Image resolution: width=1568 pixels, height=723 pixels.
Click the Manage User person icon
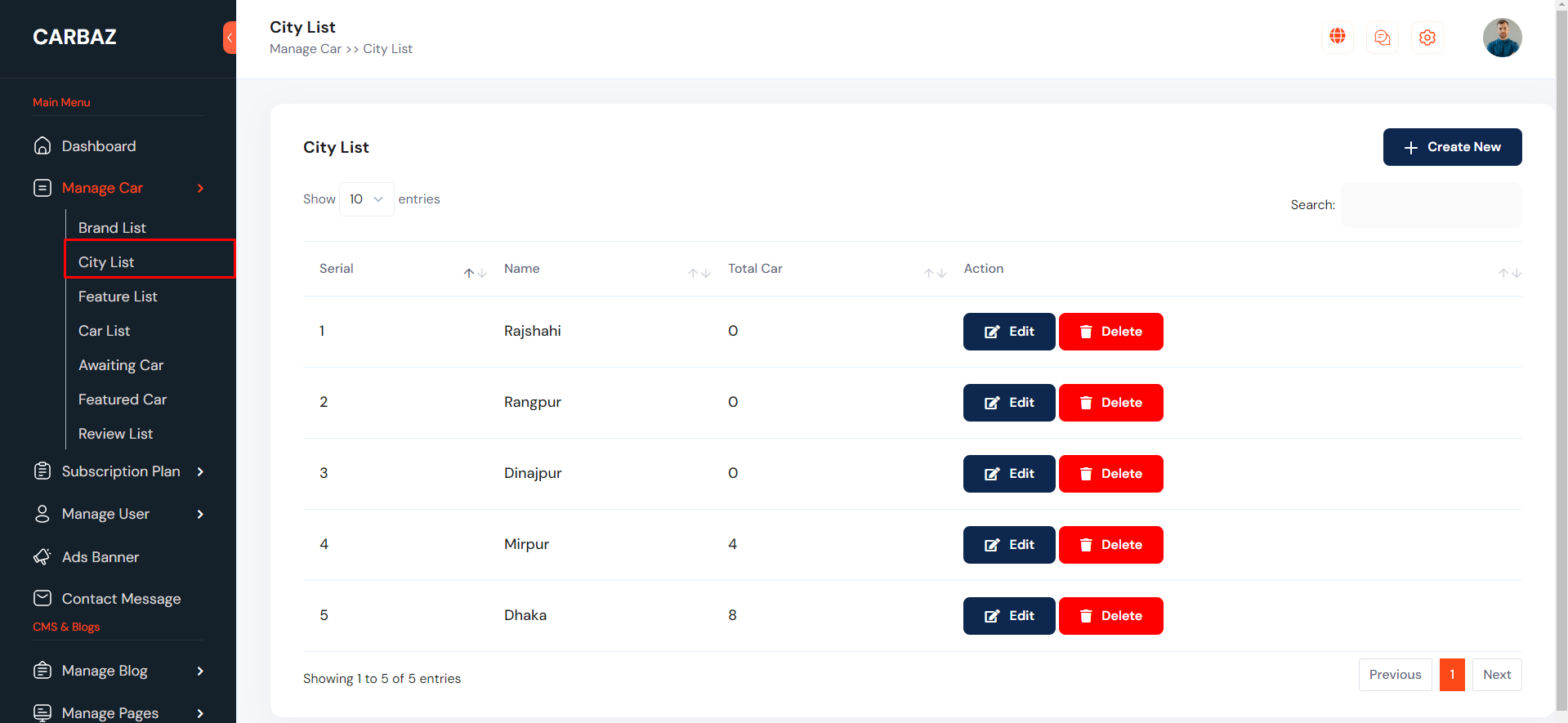42,514
